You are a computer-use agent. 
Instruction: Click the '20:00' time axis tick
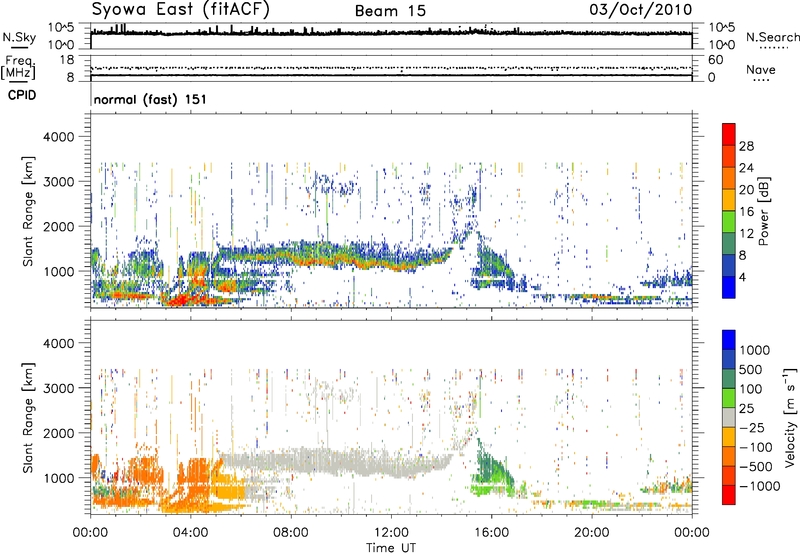(x=592, y=533)
